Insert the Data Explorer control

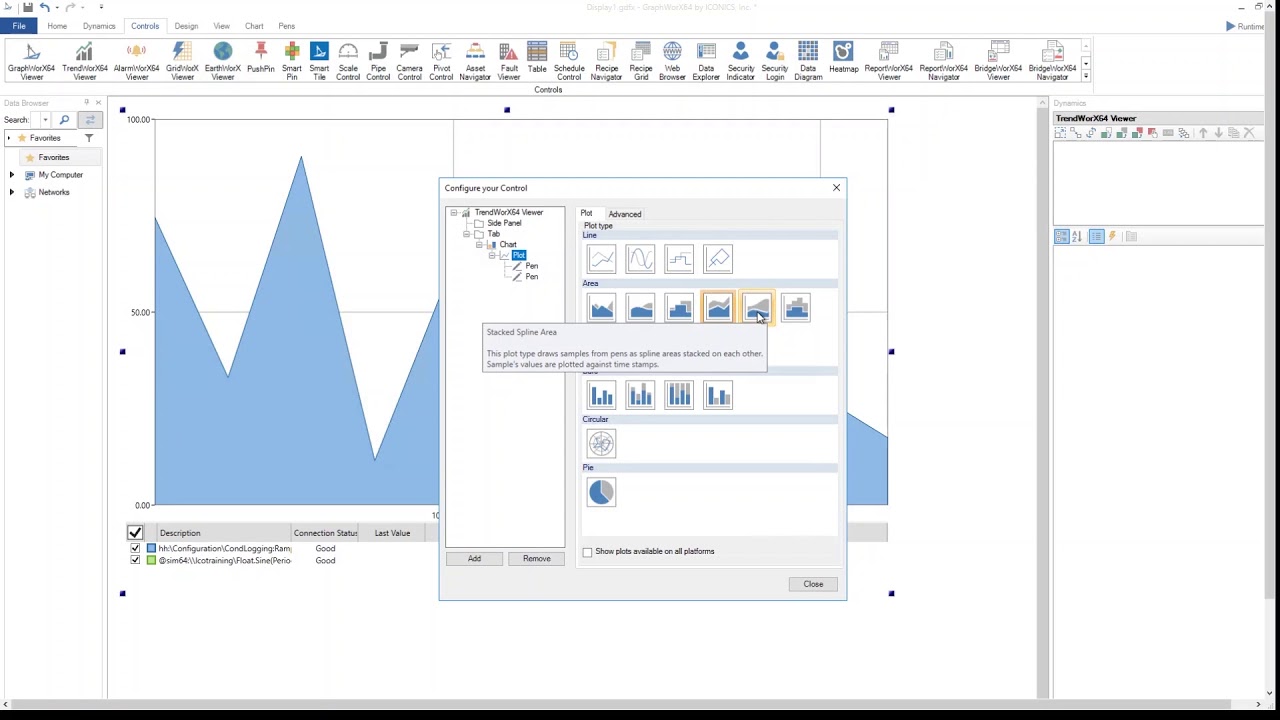pyautogui.click(x=706, y=61)
